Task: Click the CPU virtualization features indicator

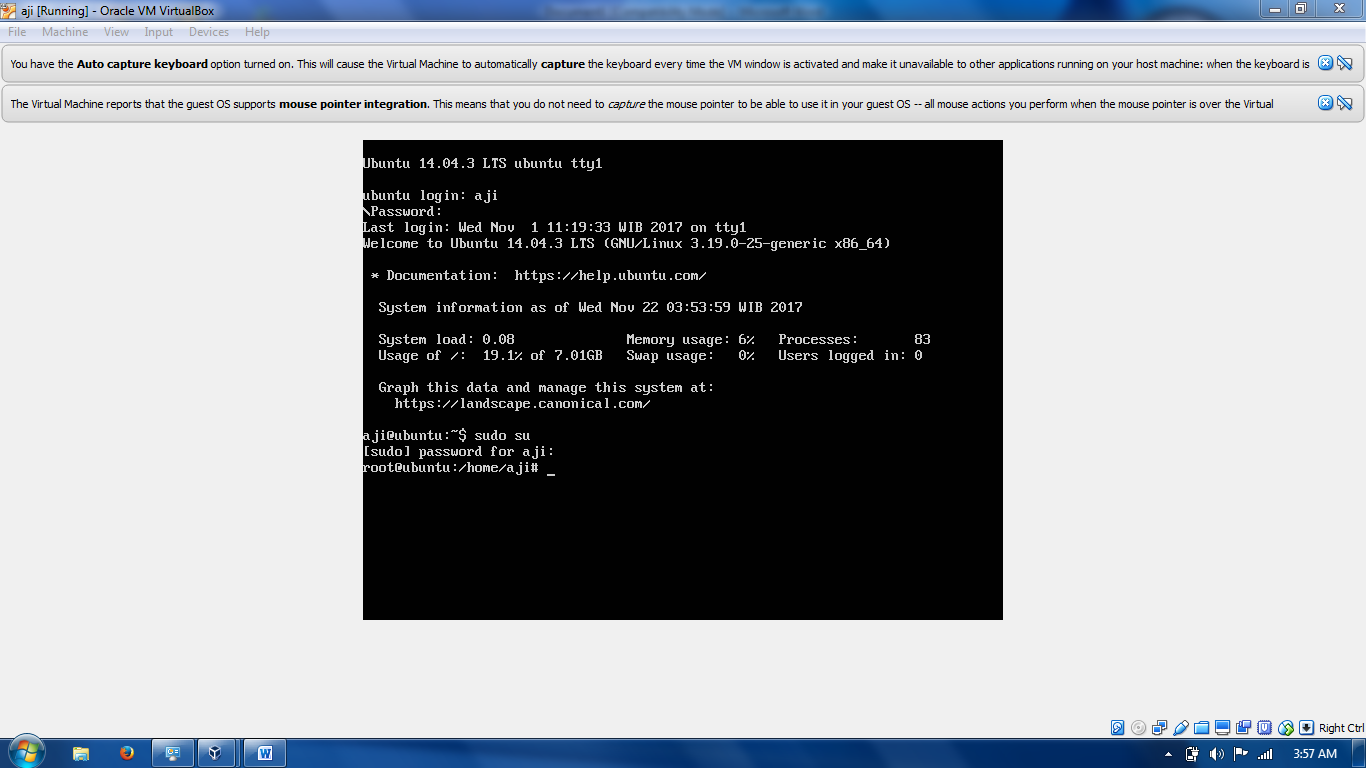Action: coord(1265,728)
